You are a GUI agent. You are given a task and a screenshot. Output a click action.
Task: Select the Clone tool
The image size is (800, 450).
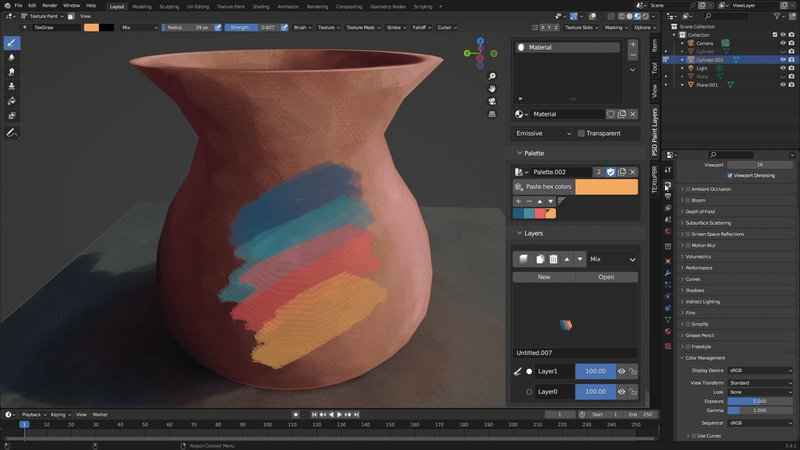(12, 86)
